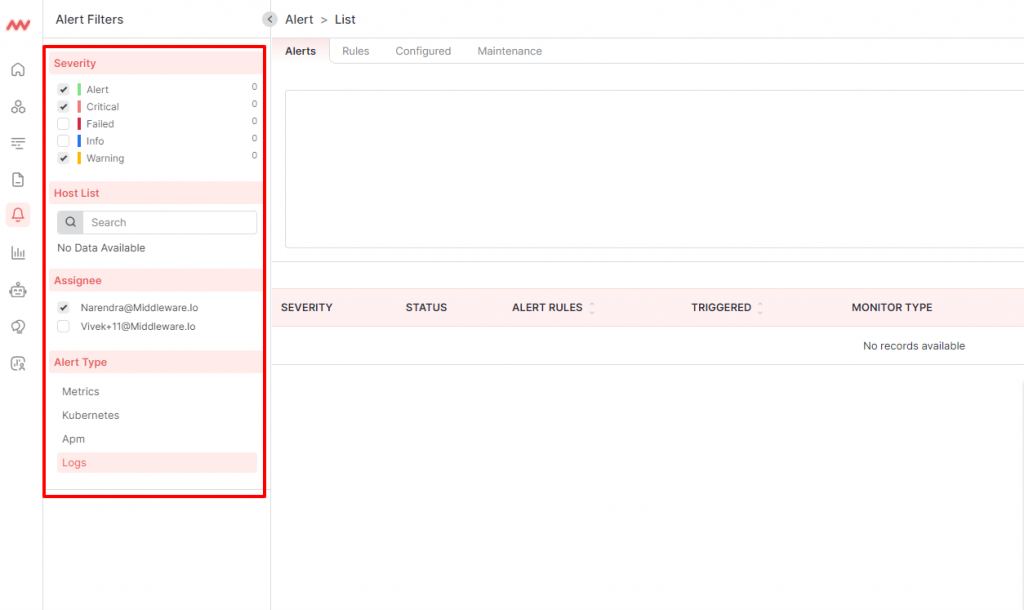
Task: Click the search magnifier in Host List
Action: coord(69,221)
